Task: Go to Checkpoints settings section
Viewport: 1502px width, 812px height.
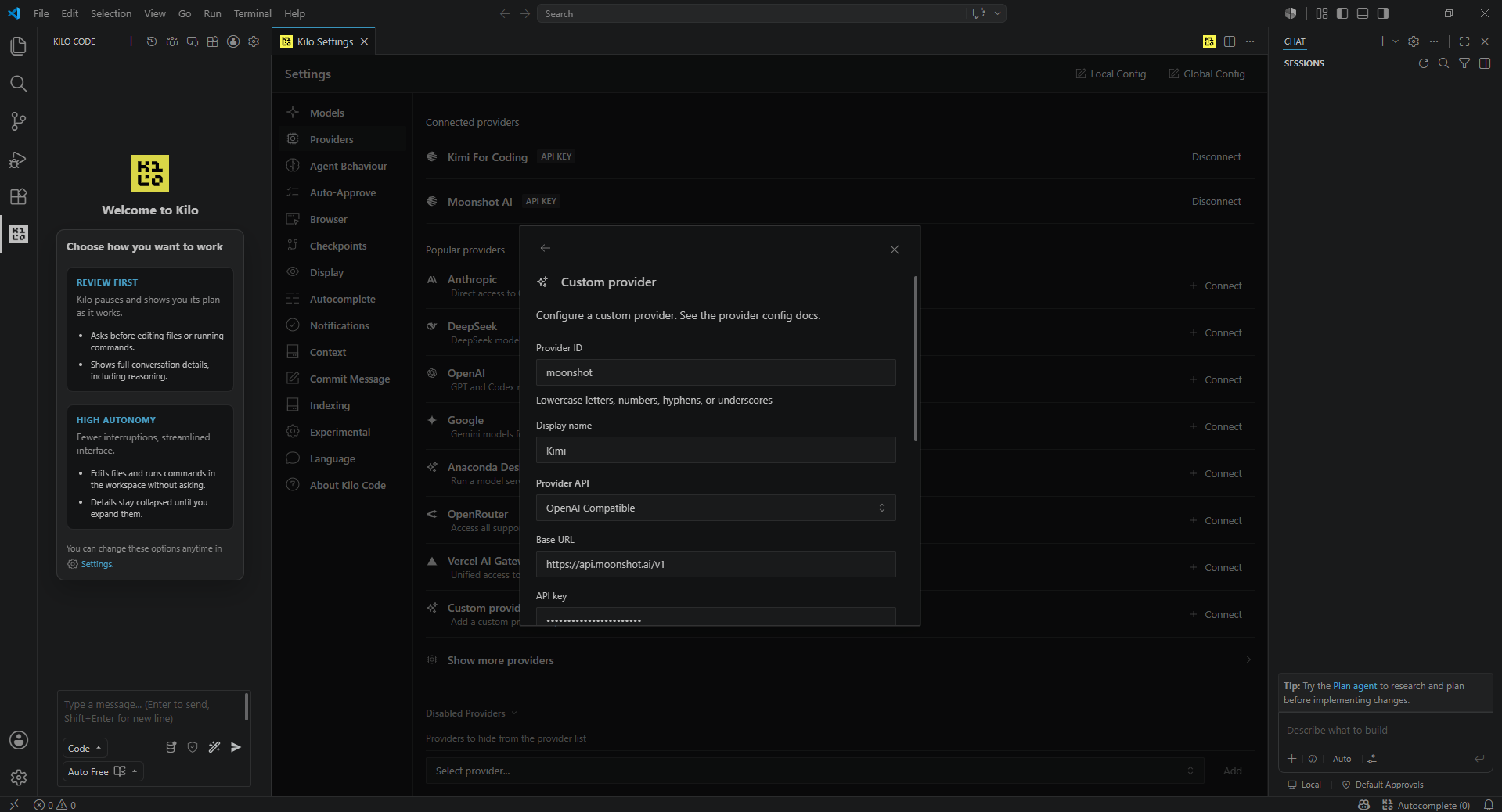Action: pyautogui.click(x=343, y=246)
